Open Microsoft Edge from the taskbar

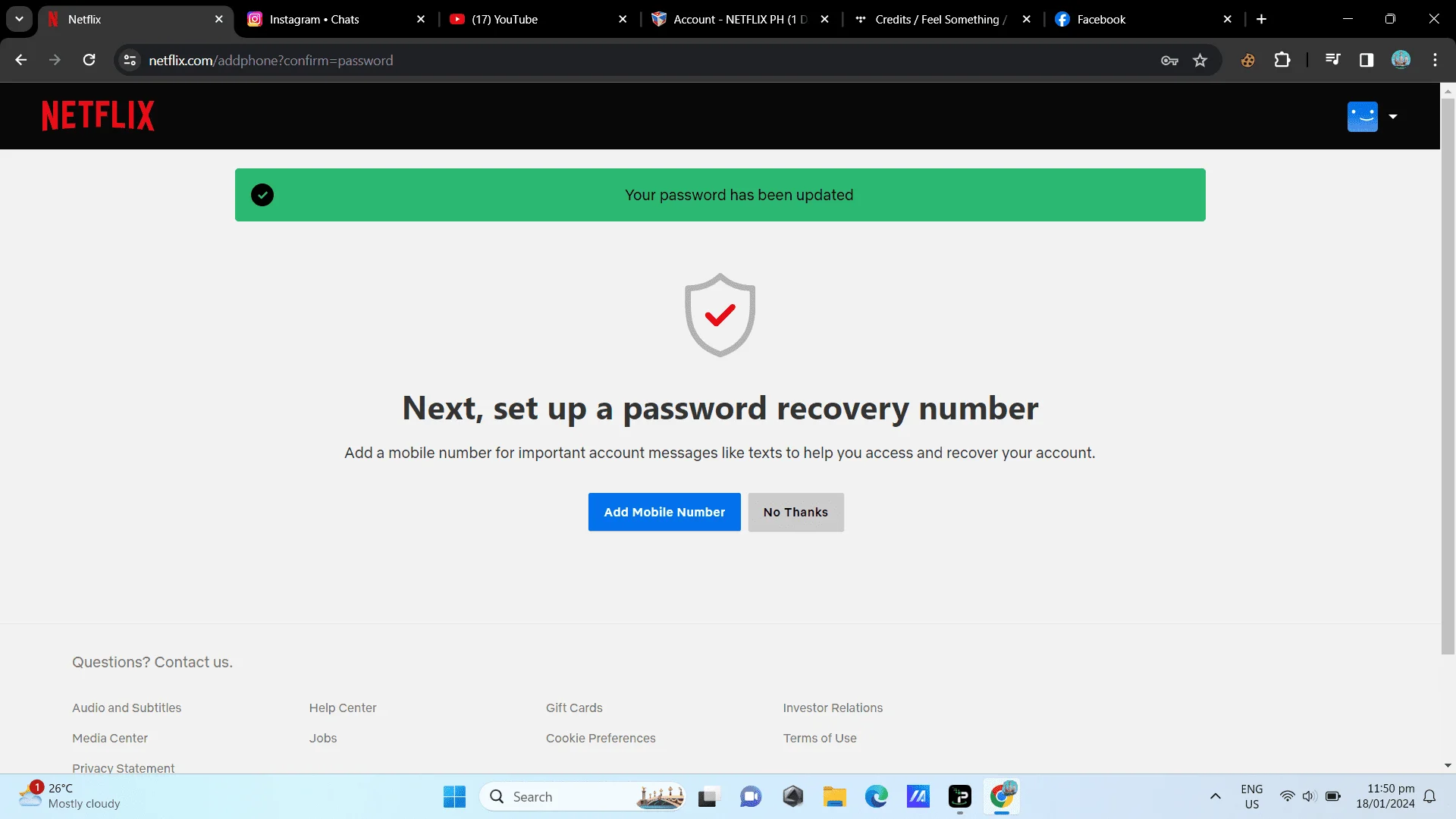(876, 797)
